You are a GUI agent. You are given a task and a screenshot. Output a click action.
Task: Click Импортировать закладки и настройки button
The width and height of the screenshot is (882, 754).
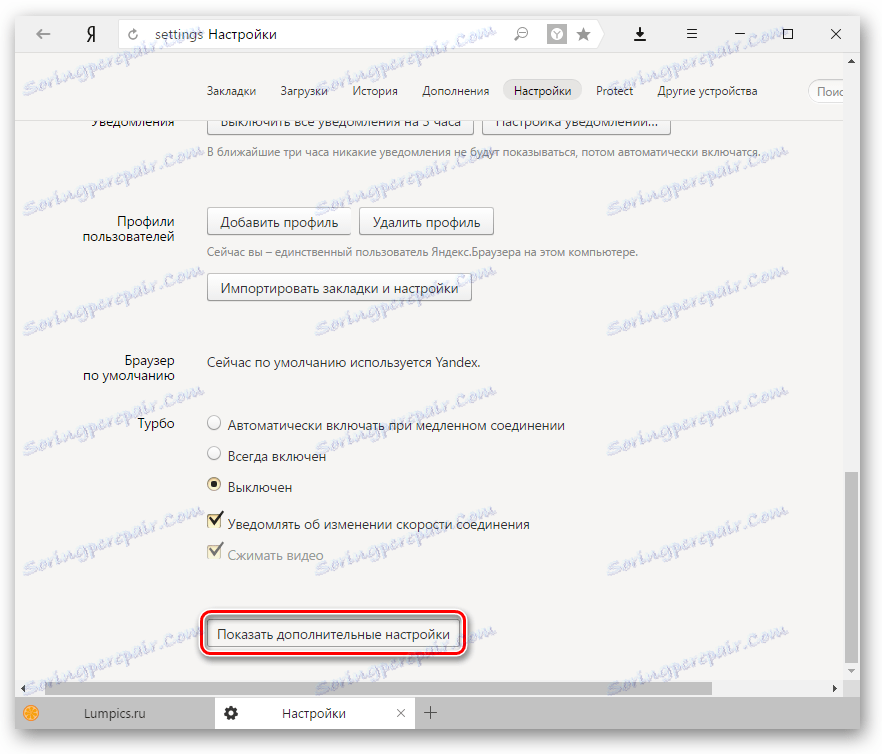pyautogui.click(x=339, y=288)
